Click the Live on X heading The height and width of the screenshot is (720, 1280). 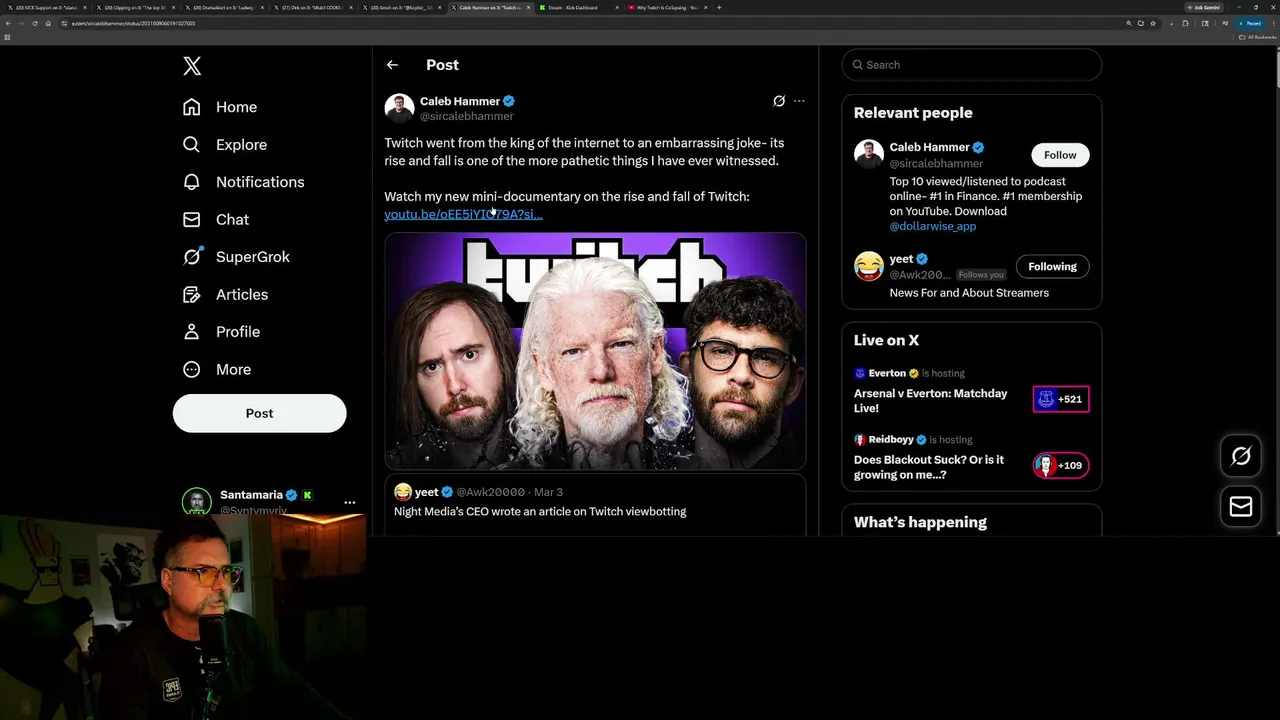click(x=886, y=340)
